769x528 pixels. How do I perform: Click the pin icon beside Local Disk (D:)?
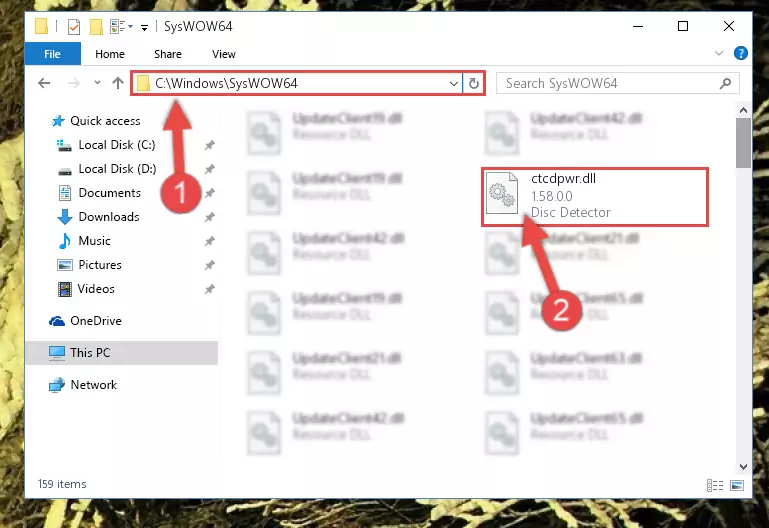(x=209, y=169)
